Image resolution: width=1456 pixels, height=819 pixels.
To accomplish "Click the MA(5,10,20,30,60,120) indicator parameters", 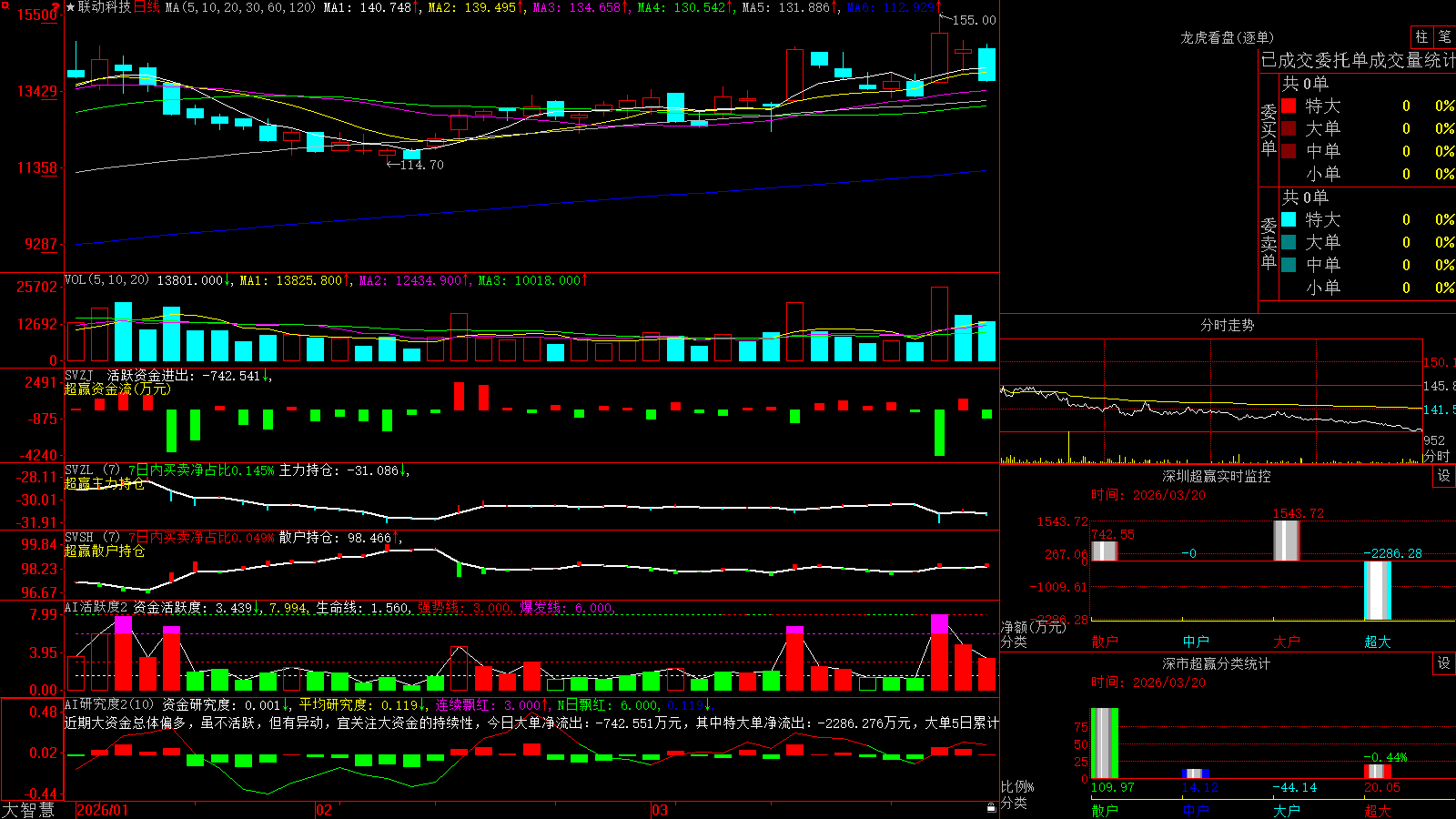I will (240, 7).
